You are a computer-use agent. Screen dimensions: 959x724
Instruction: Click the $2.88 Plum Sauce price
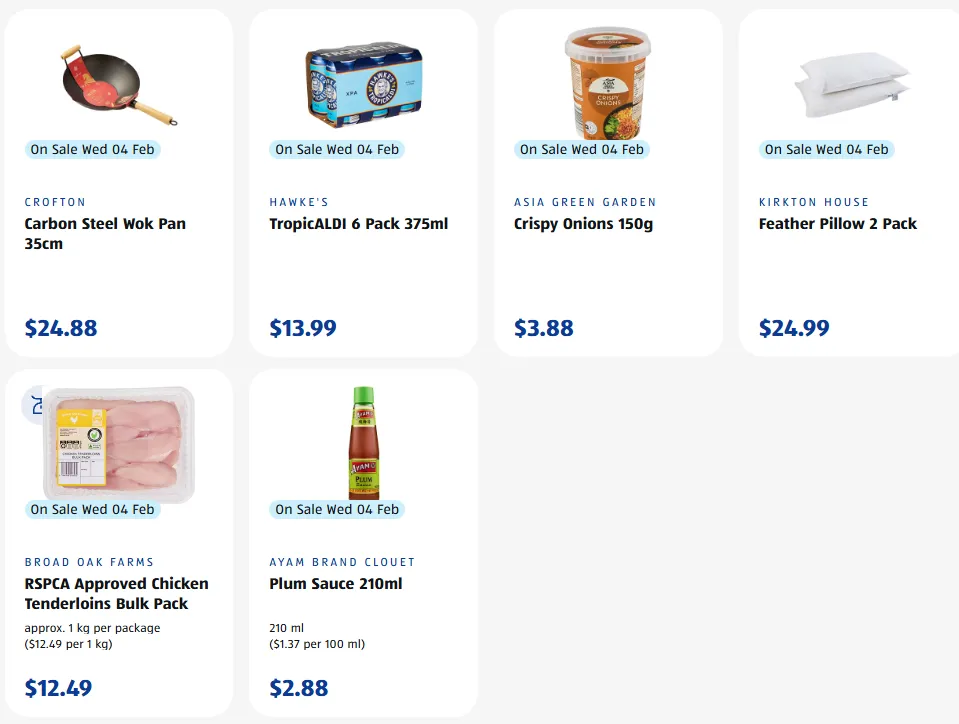pyautogui.click(x=299, y=688)
